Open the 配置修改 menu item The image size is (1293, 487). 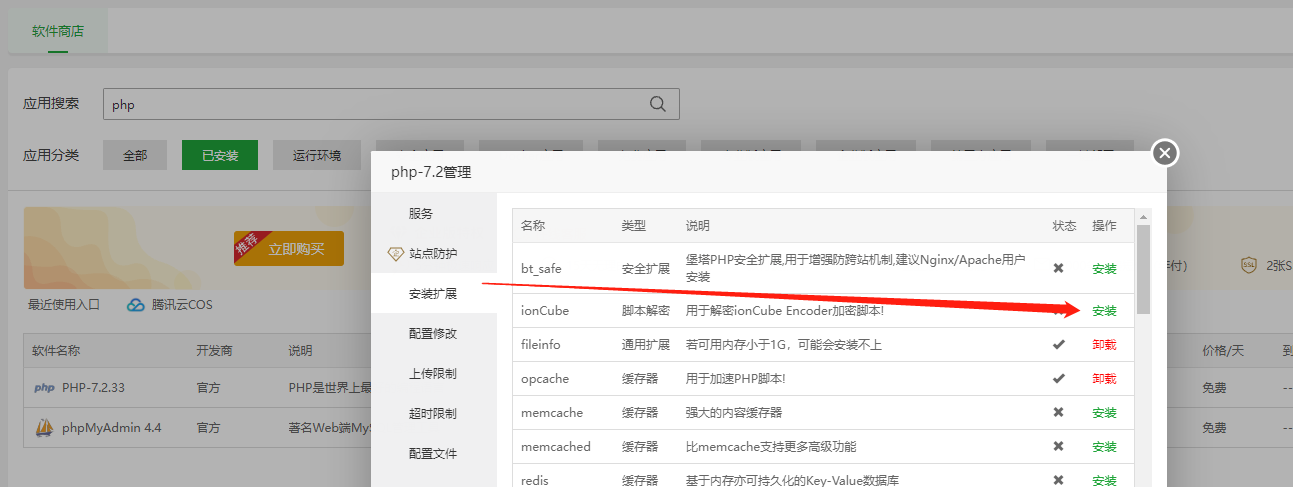coord(433,334)
